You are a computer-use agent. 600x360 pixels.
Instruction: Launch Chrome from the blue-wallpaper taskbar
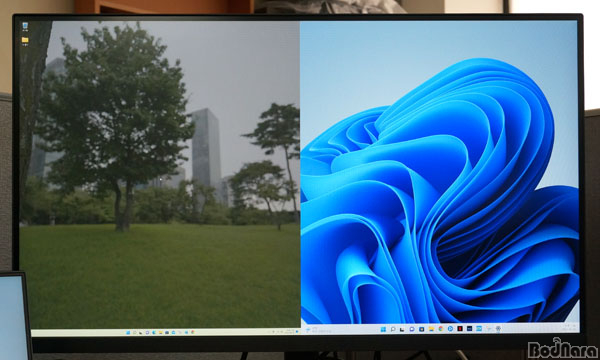[441, 329]
